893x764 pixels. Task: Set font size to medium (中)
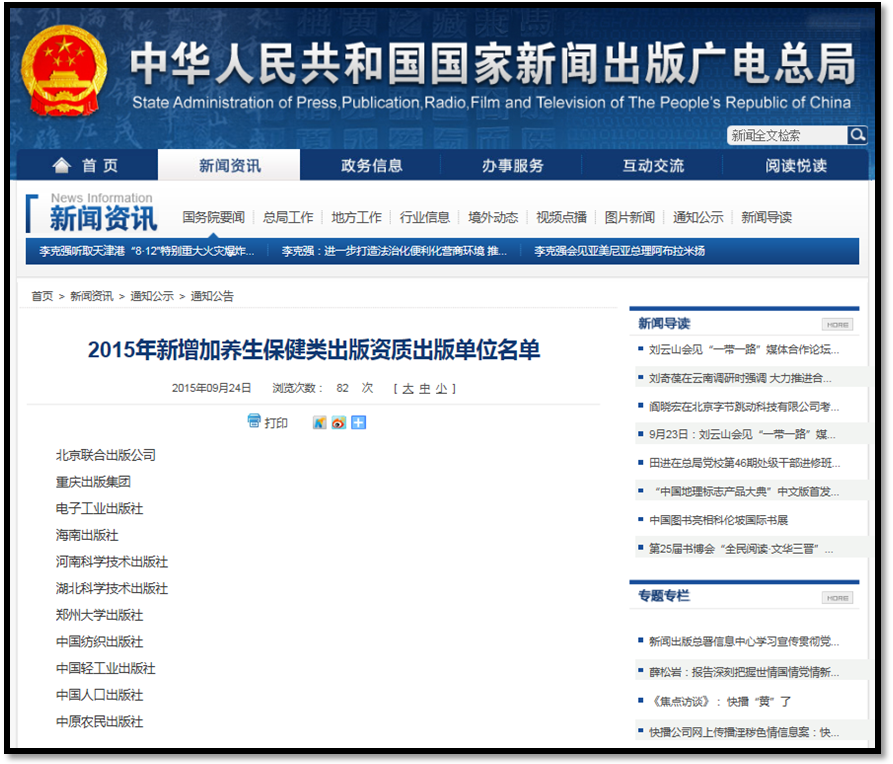[424, 388]
